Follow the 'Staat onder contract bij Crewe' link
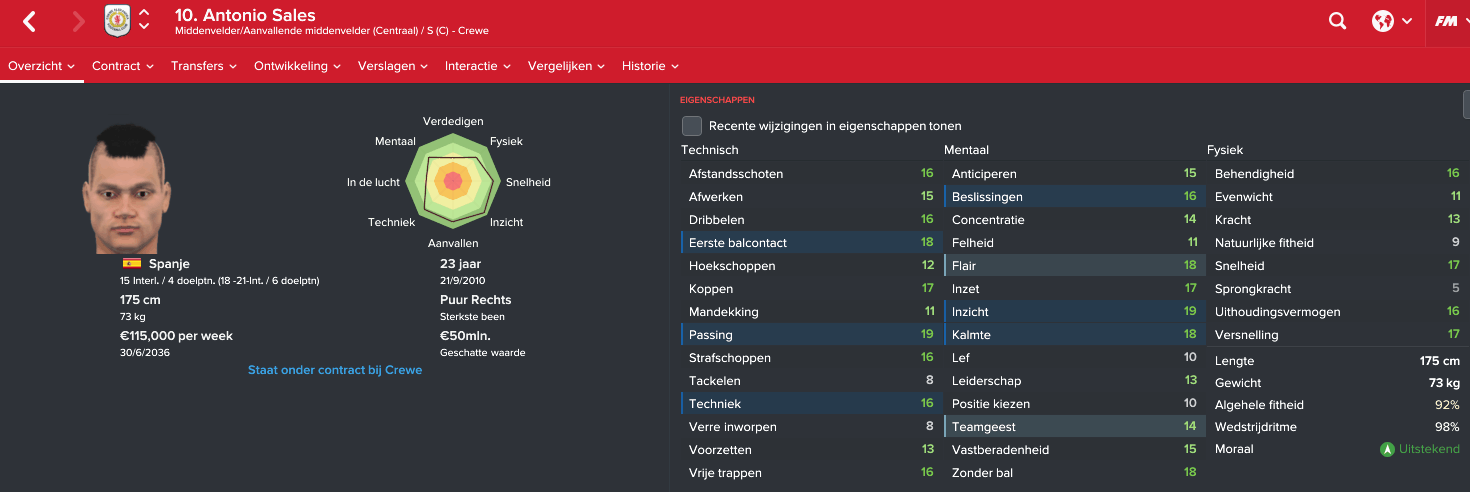The image size is (1470, 492). tap(335, 370)
